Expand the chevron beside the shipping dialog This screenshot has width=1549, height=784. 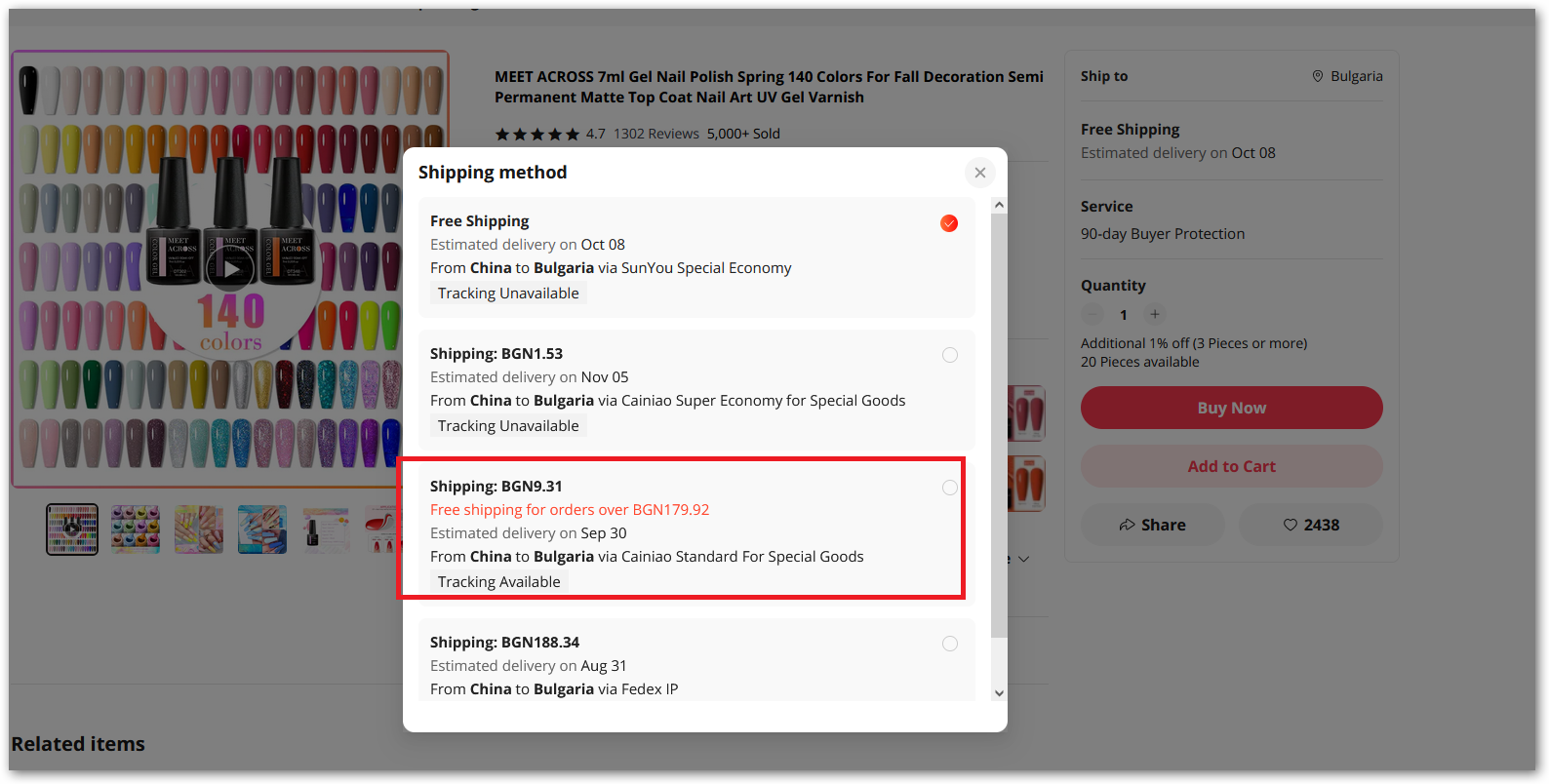pos(1023,559)
